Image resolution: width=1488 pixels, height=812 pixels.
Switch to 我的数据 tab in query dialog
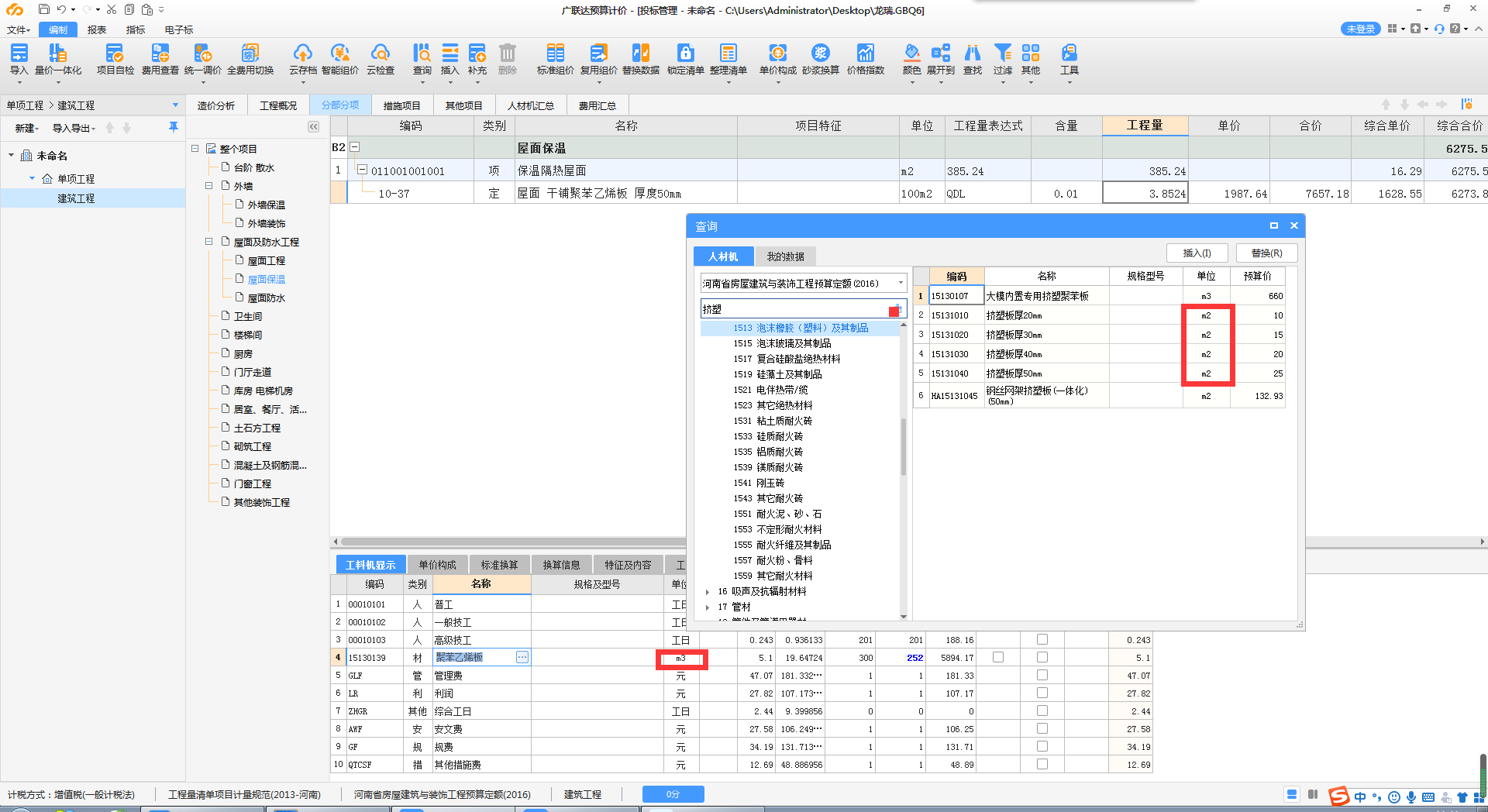point(785,256)
